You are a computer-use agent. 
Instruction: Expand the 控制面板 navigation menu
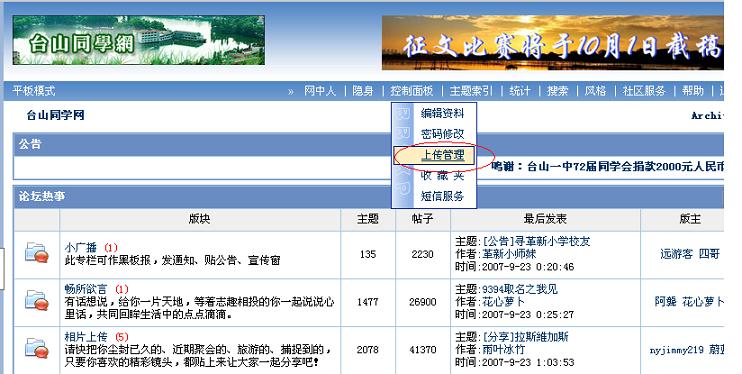click(412, 91)
